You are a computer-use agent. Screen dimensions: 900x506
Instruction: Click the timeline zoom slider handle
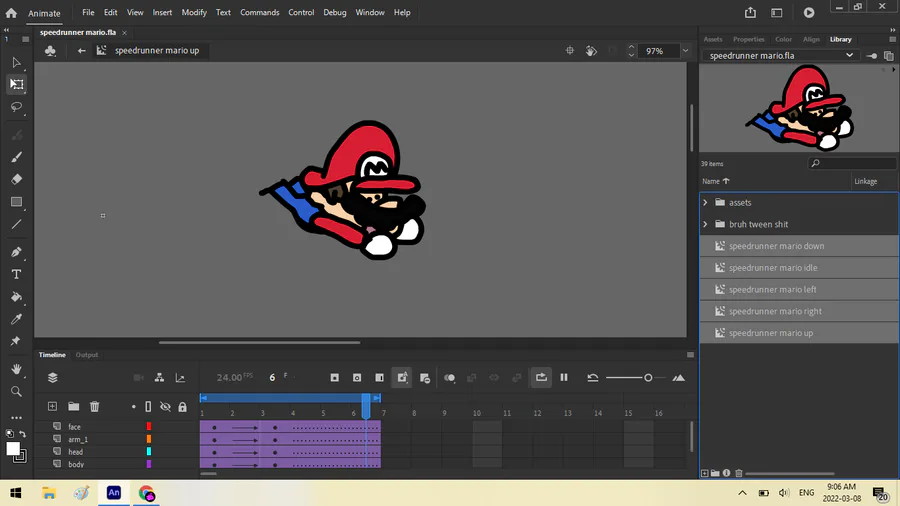pos(648,377)
